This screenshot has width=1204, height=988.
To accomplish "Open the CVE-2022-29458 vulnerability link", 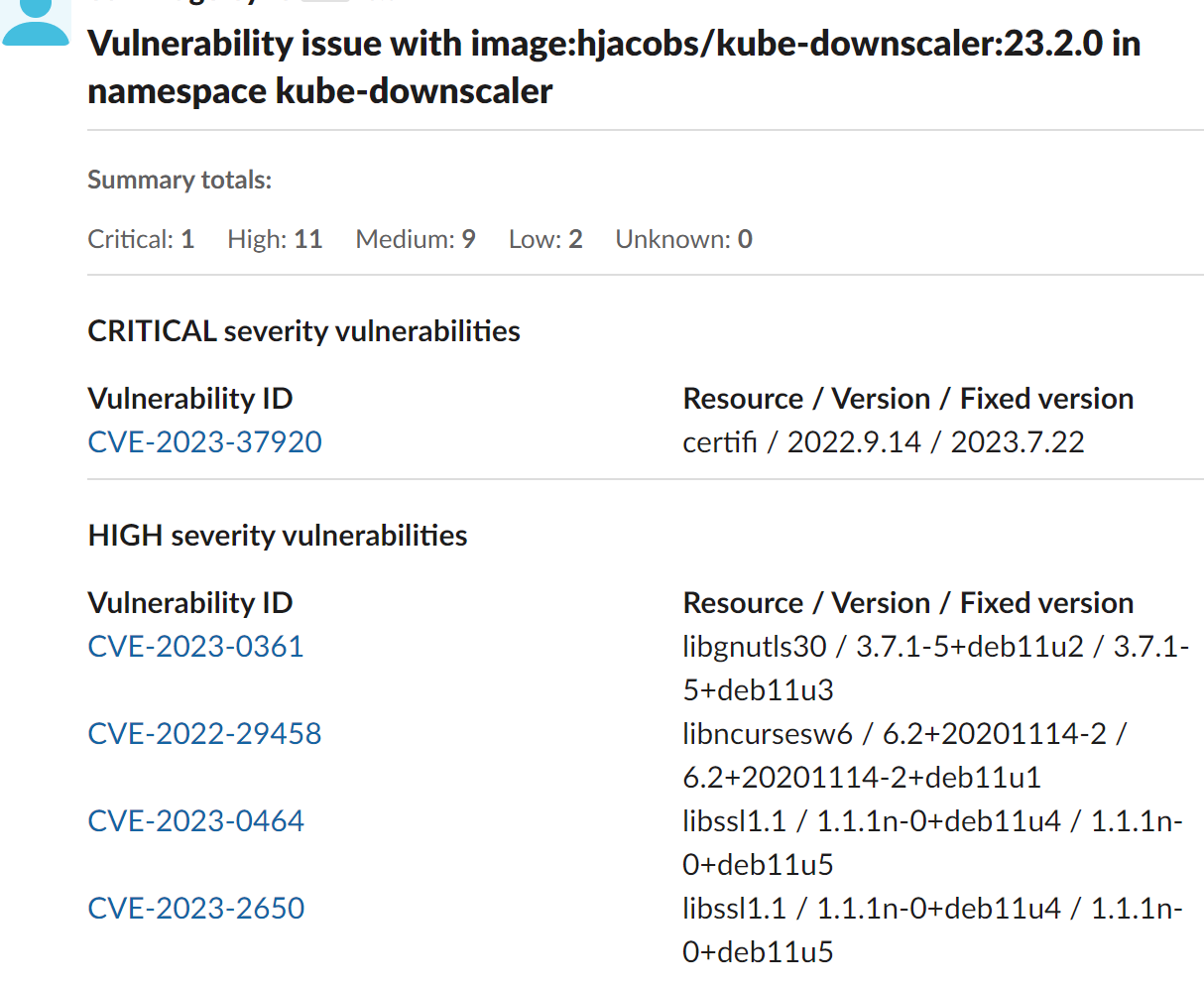I will pyautogui.click(x=204, y=734).
